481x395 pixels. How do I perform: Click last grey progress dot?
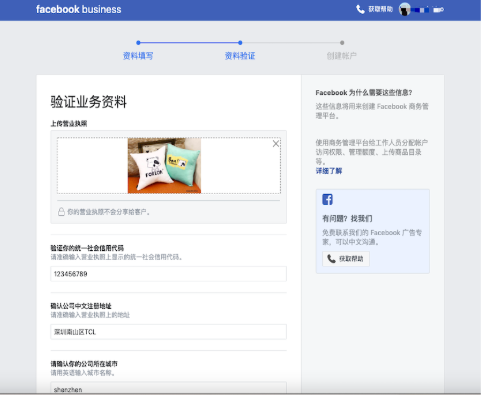(342, 43)
